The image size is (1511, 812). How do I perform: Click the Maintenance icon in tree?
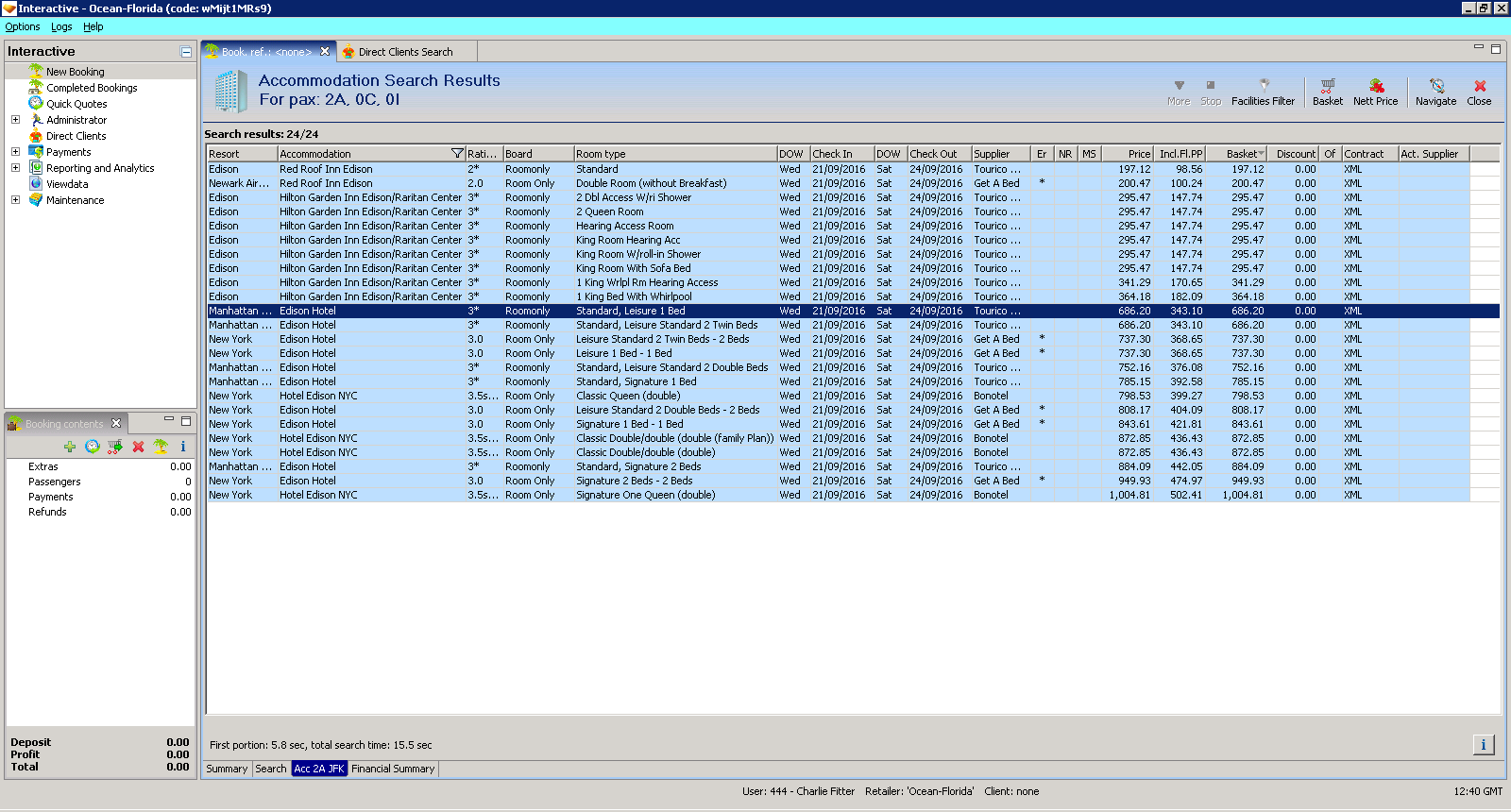click(36, 199)
